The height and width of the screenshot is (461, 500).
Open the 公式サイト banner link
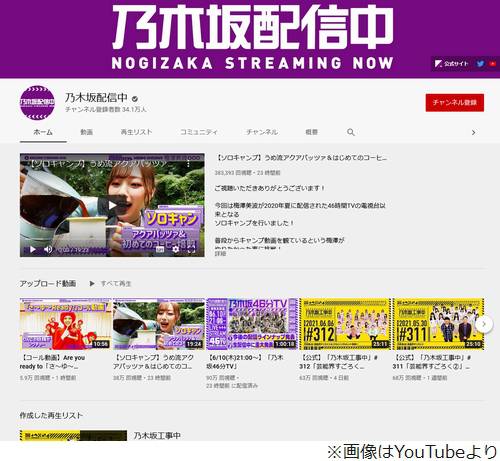coord(452,63)
